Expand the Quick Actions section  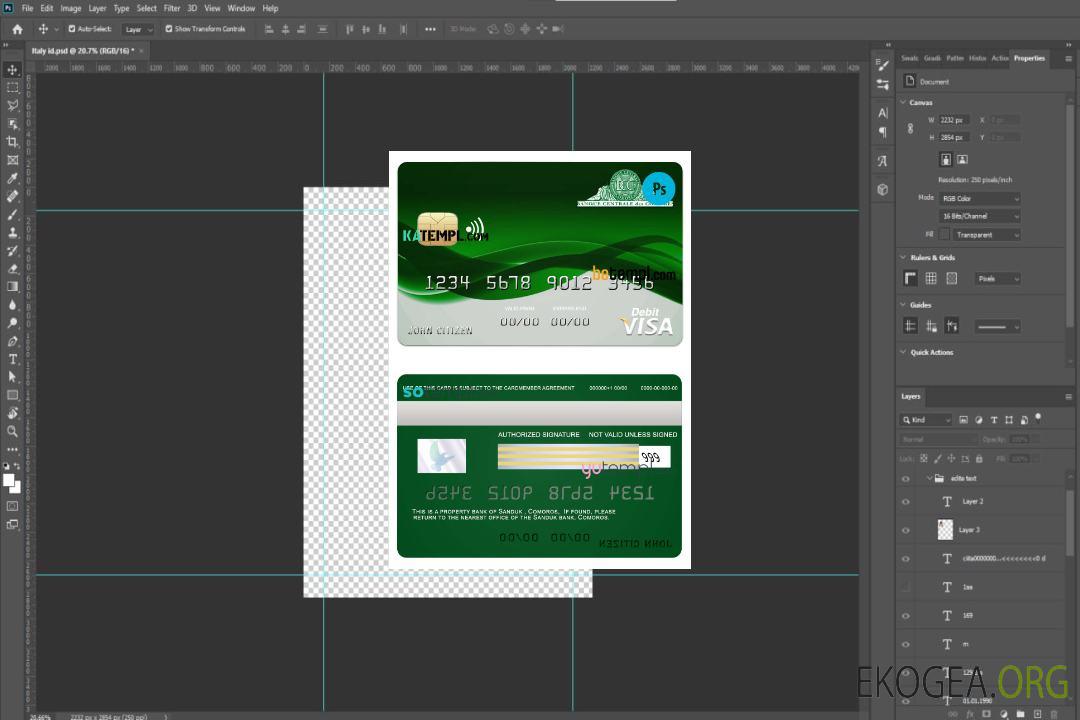pos(903,352)
